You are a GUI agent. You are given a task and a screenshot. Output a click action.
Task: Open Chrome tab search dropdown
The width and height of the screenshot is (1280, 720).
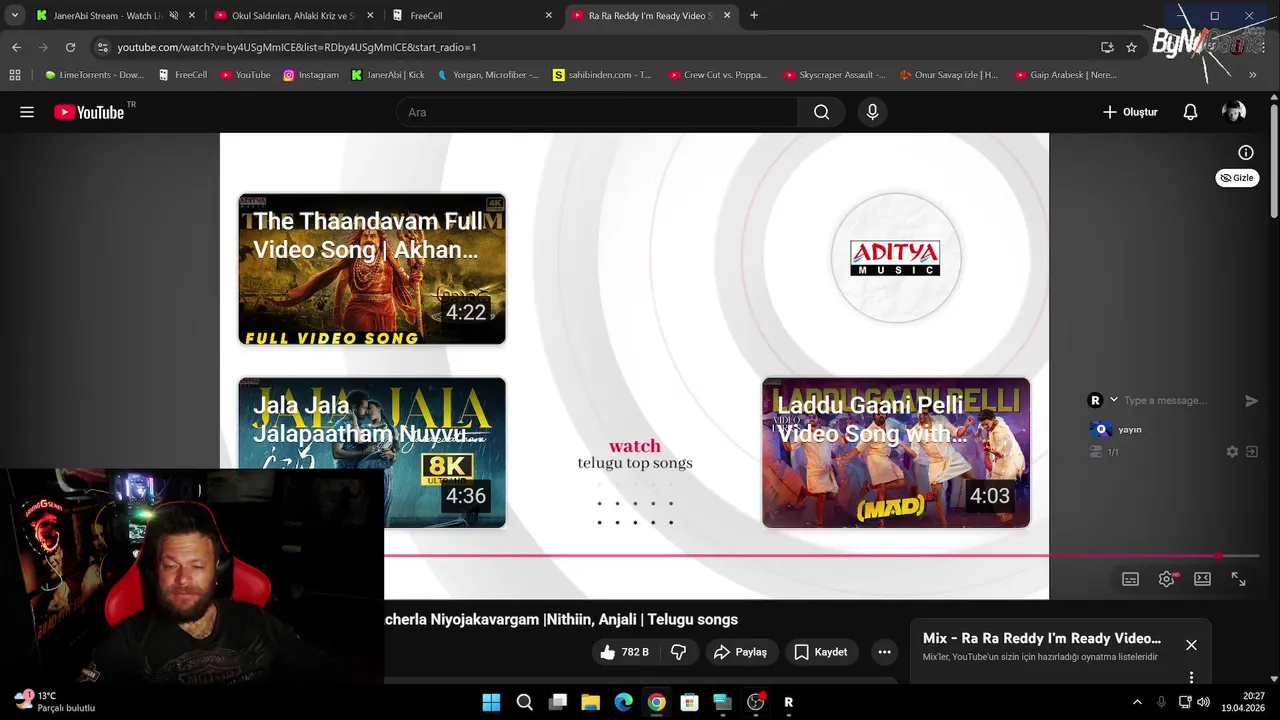14,15
